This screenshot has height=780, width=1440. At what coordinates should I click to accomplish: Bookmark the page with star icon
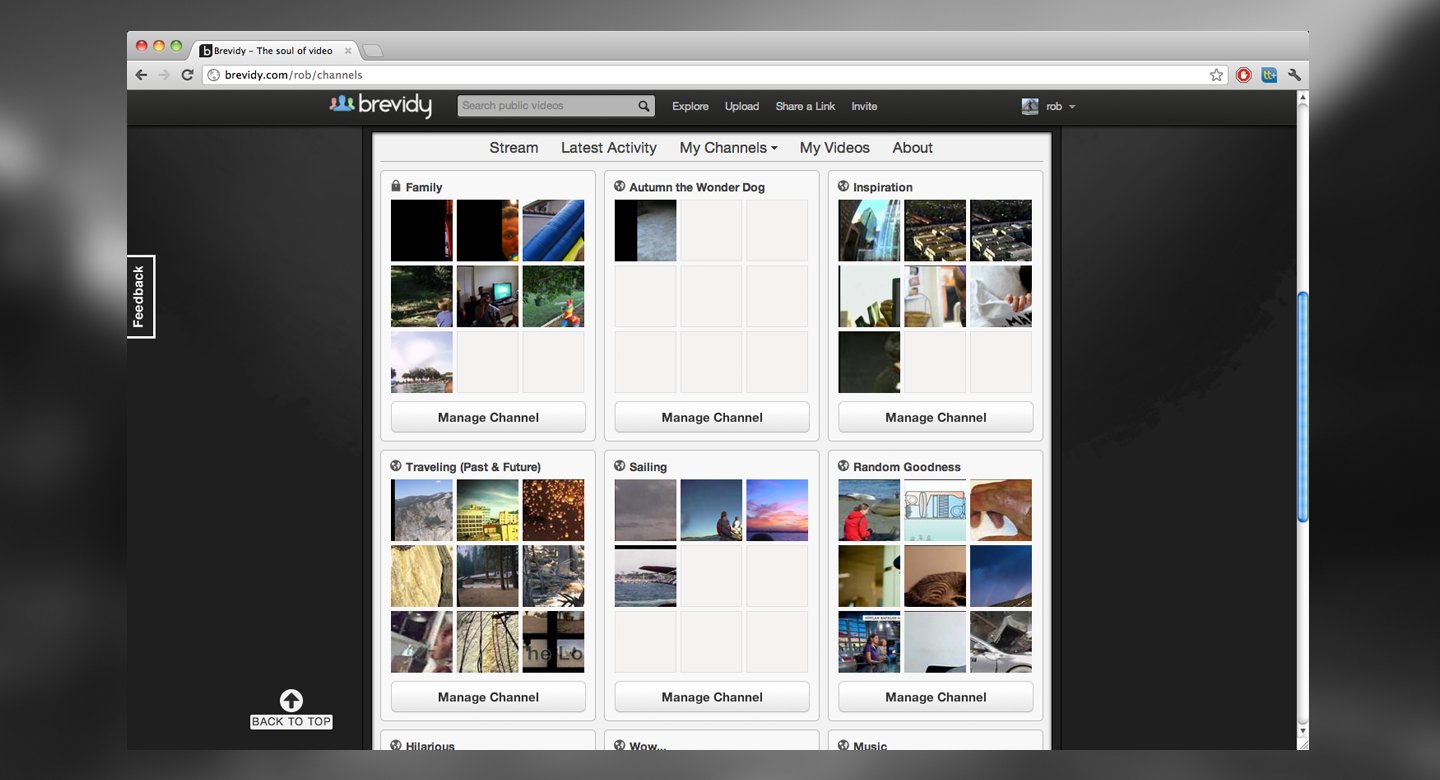tap(1216, 75)
